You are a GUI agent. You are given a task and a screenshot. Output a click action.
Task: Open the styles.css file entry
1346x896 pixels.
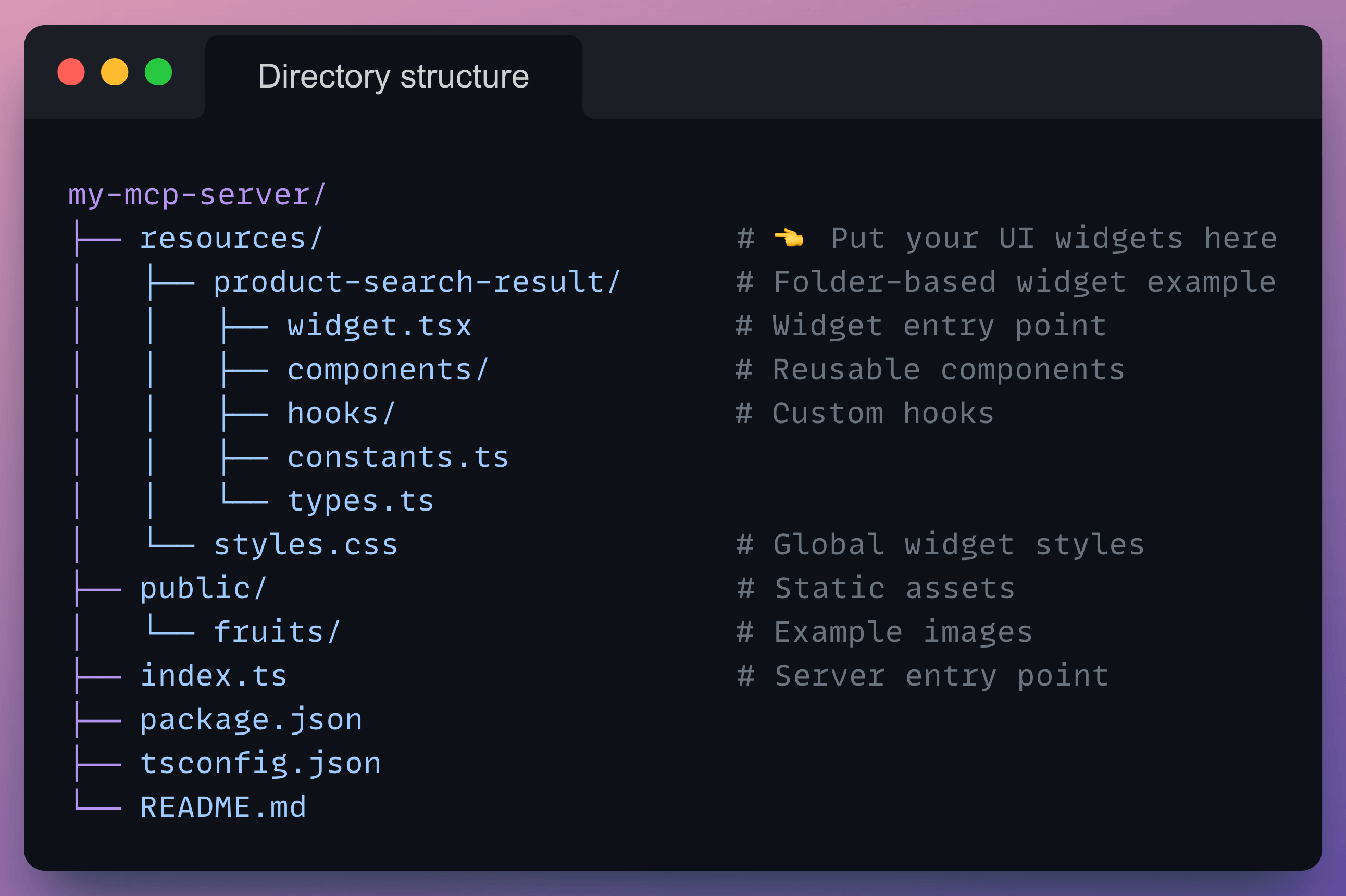[306, 544]
